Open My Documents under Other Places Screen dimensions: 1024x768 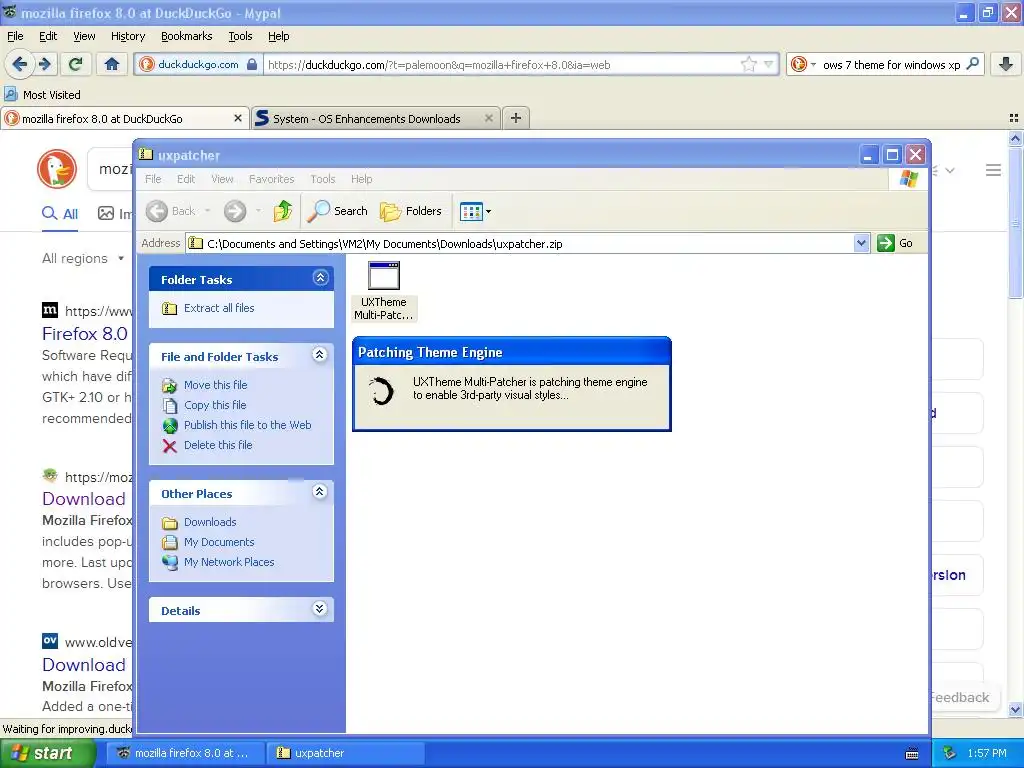point(219,542)
